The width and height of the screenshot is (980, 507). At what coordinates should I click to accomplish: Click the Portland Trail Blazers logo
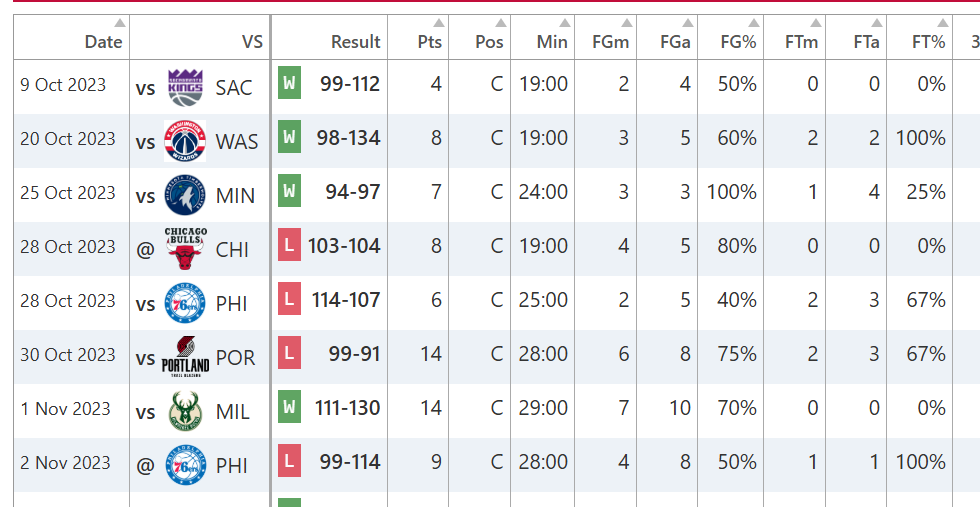tap(185, 356)
